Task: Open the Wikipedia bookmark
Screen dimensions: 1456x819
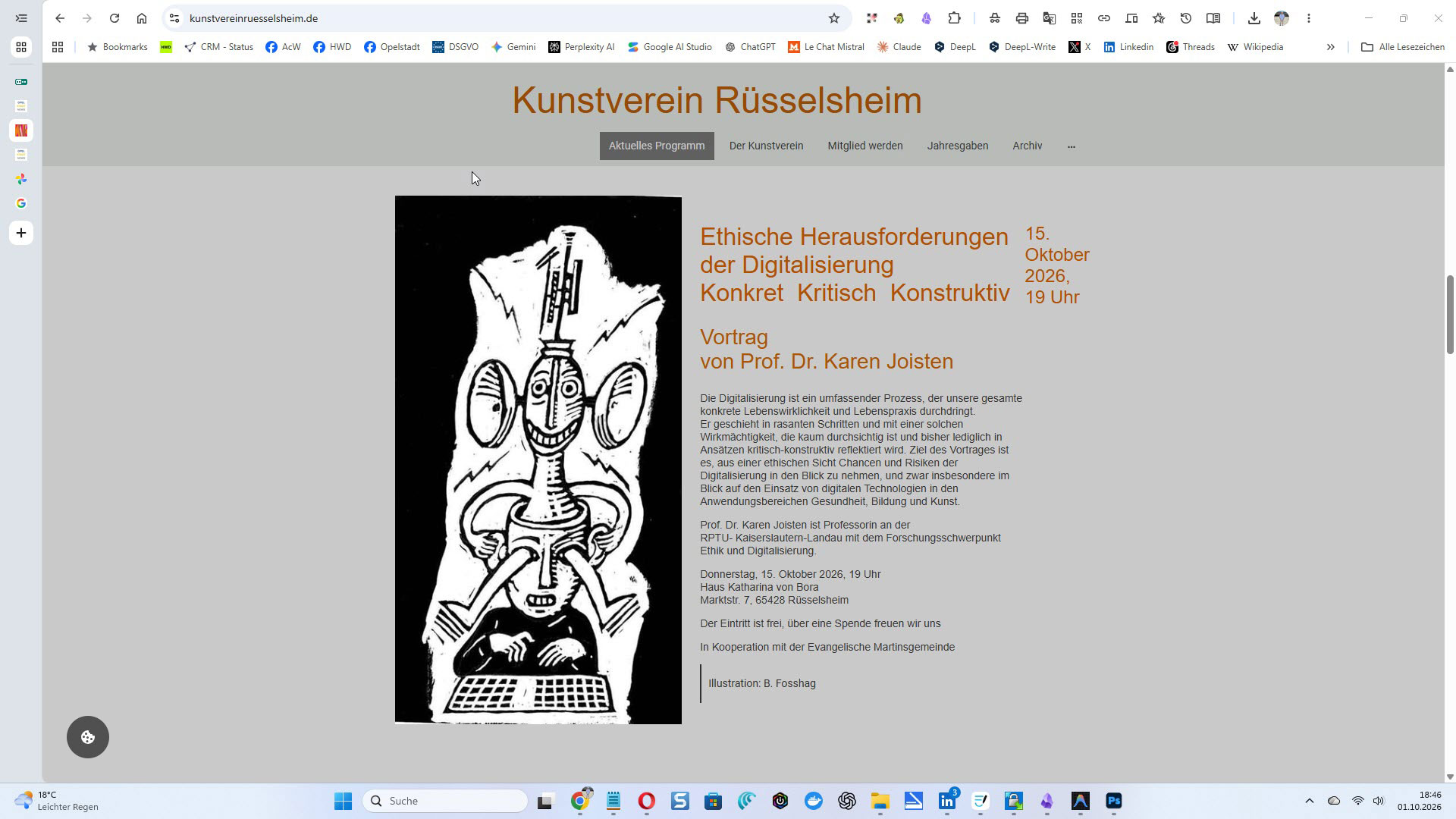Action: pyautogui.click(x=1255, y=47)
